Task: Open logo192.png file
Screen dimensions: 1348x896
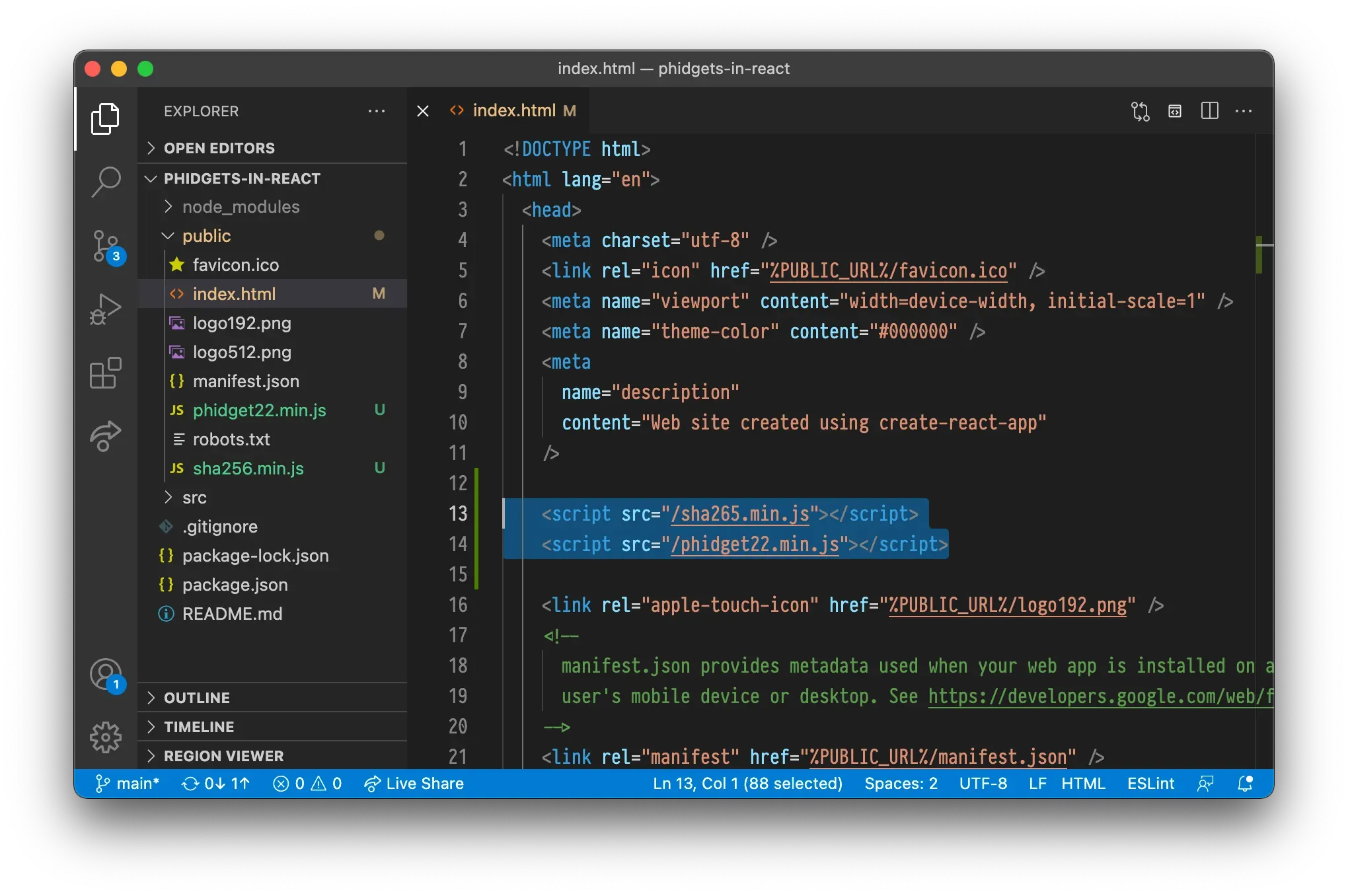Action: point(272,323)
